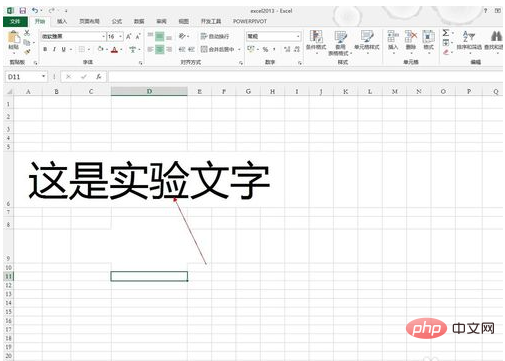The height and width of the screenshot is (361, 505).
Task: Open Font Color dropdown arrow
Action: click(121, 50)
